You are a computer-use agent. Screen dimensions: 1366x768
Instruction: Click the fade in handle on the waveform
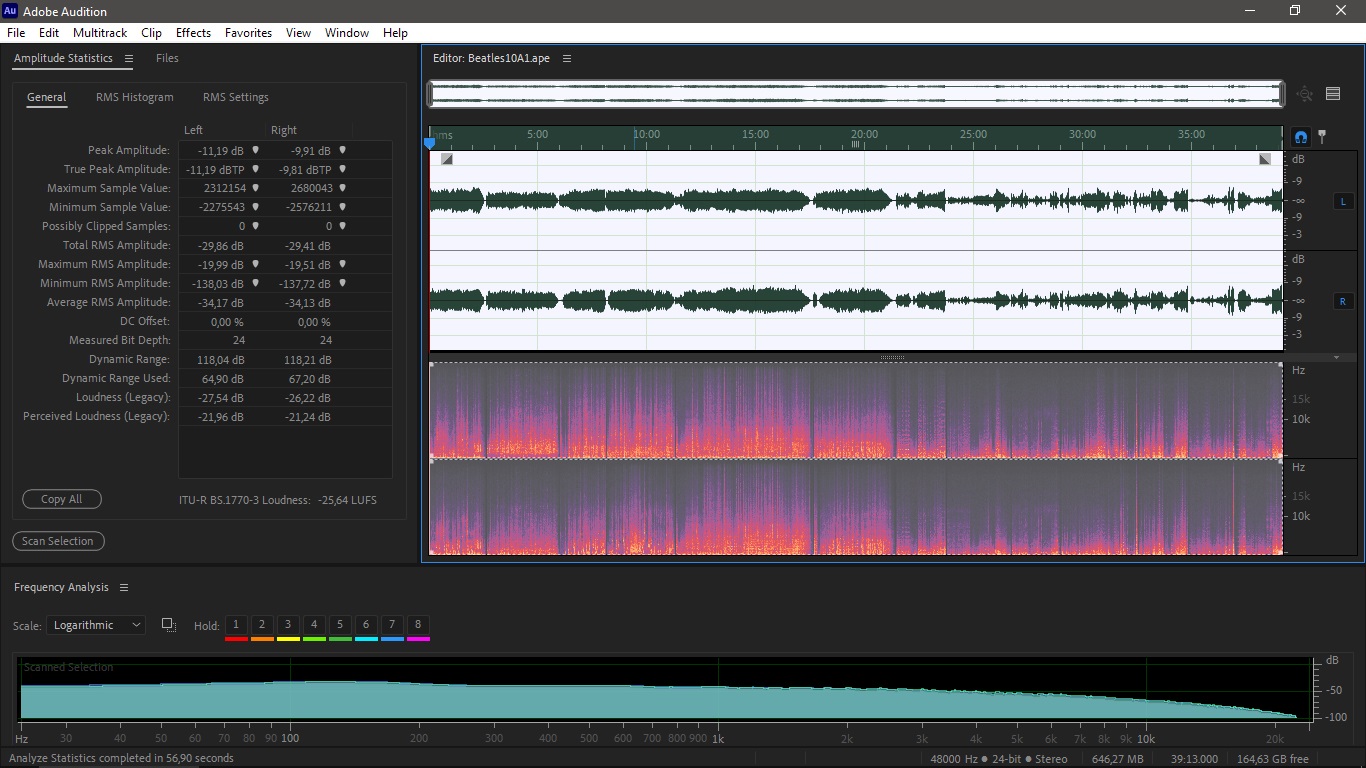pos(447,159)
